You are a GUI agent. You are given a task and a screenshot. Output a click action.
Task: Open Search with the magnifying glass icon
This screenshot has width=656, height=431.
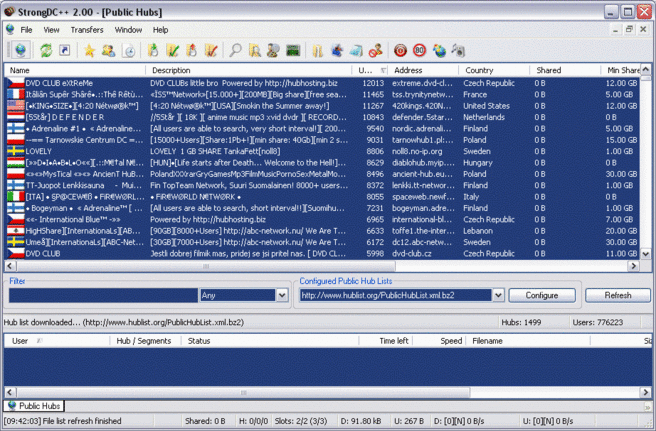(x=236, y=49)
